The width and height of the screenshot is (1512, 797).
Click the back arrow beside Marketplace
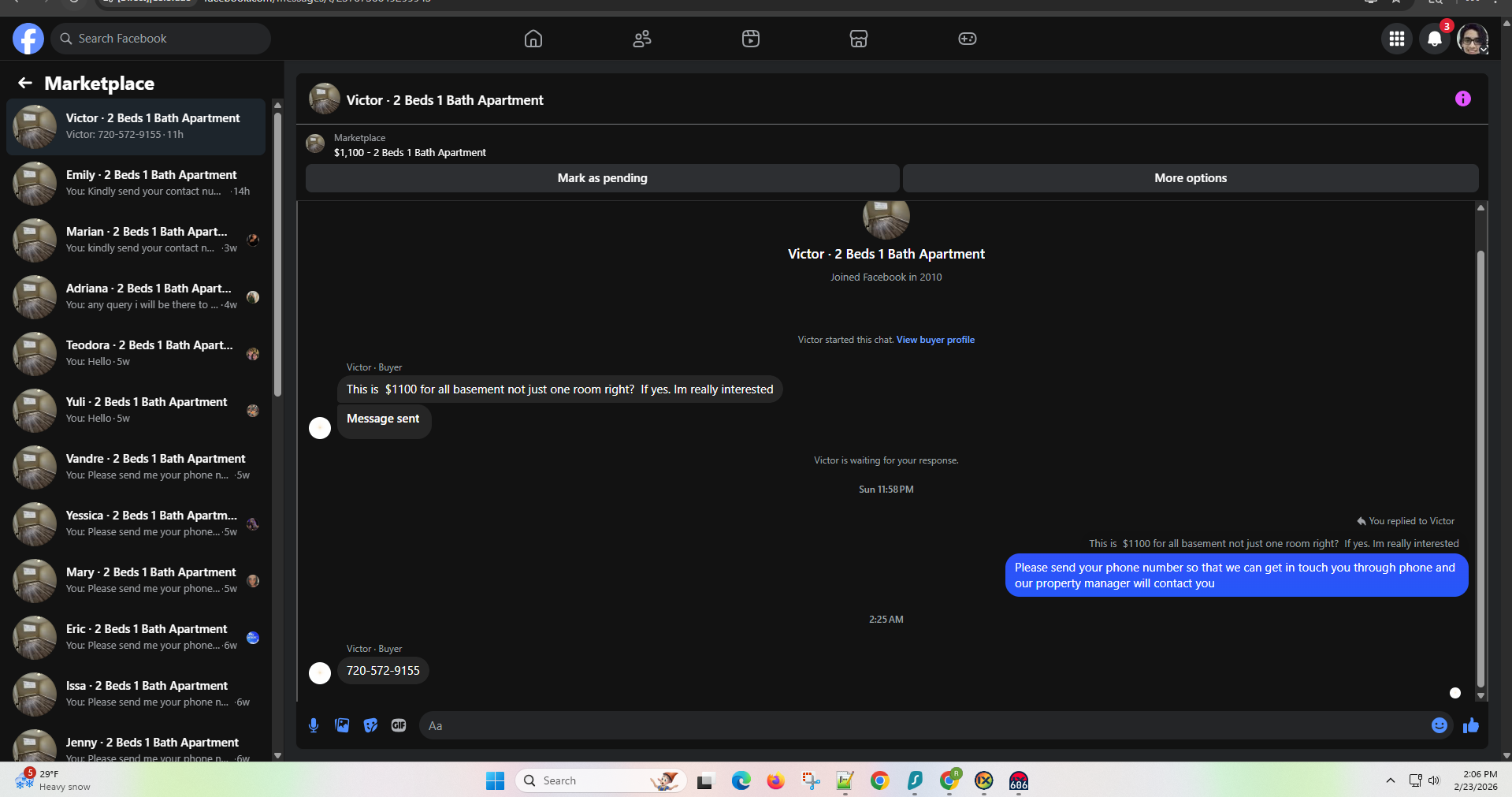(x=25, y=83)
